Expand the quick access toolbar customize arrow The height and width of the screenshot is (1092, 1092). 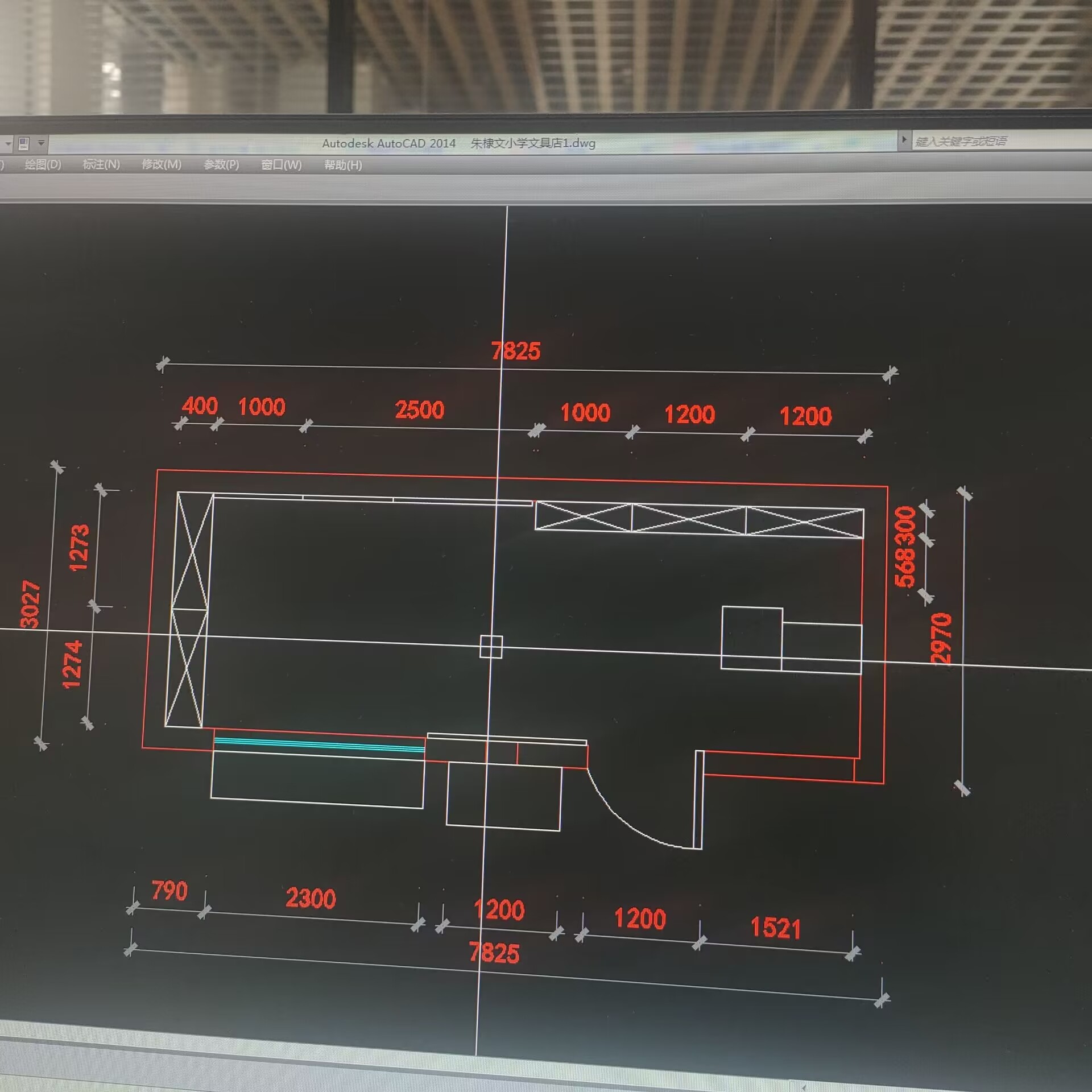(41, 143)
